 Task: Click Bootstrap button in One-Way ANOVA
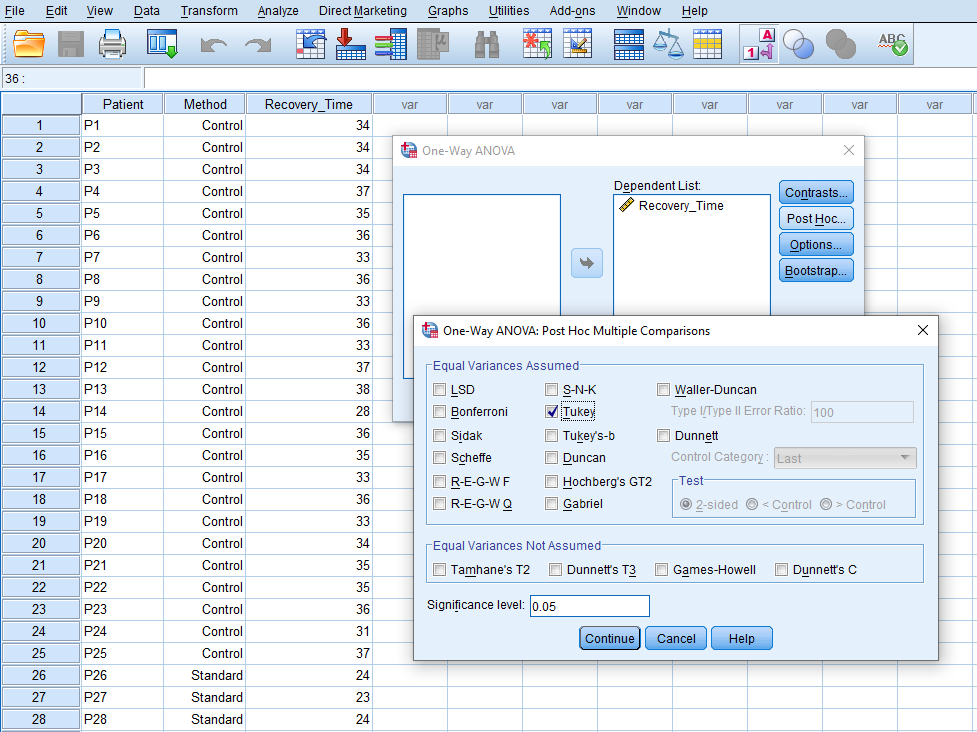(816, 270)
